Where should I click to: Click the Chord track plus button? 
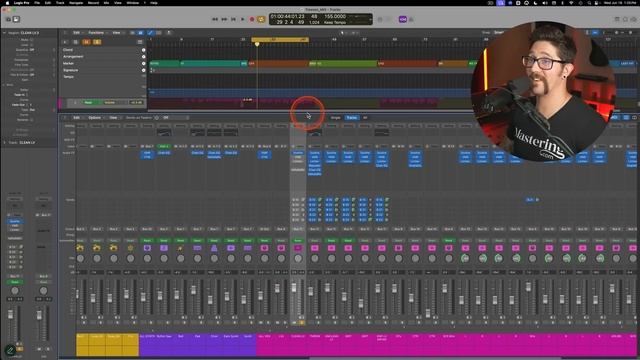point(144,50)
